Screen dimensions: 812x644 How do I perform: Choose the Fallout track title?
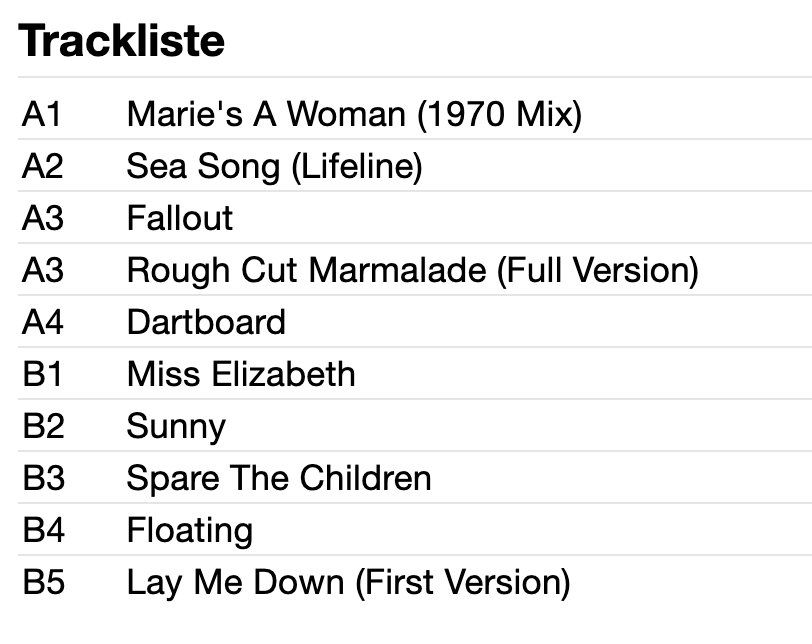click(x=180, y=218)
